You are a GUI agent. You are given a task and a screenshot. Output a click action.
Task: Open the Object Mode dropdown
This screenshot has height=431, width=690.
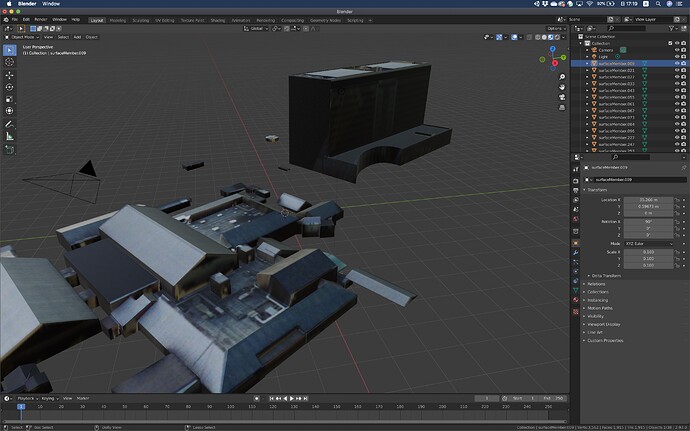coord(22,36)
